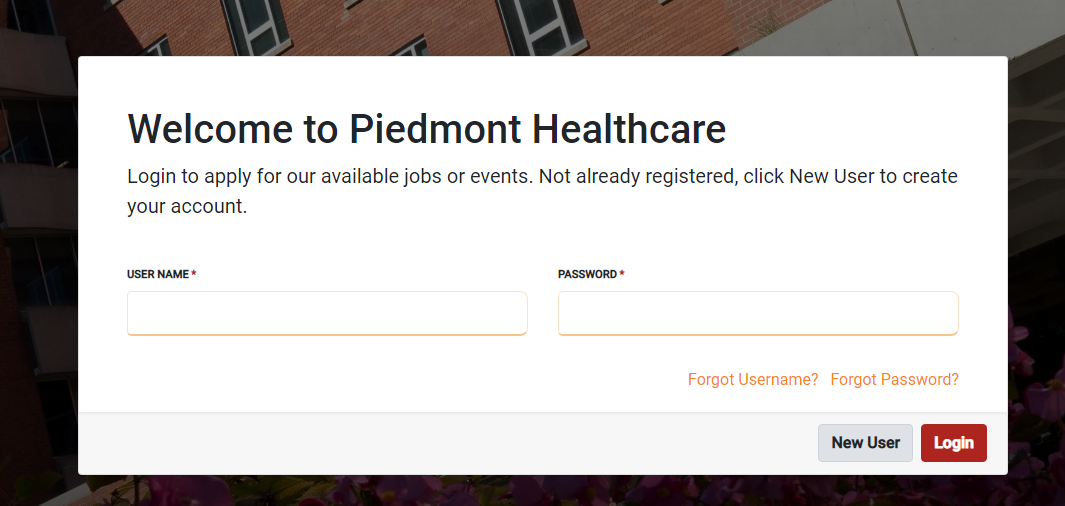Image resolution: width=1065 pixels, height=506 pixels.
Task: Click the PASSWORD field label
Action: tap(587, 274)
